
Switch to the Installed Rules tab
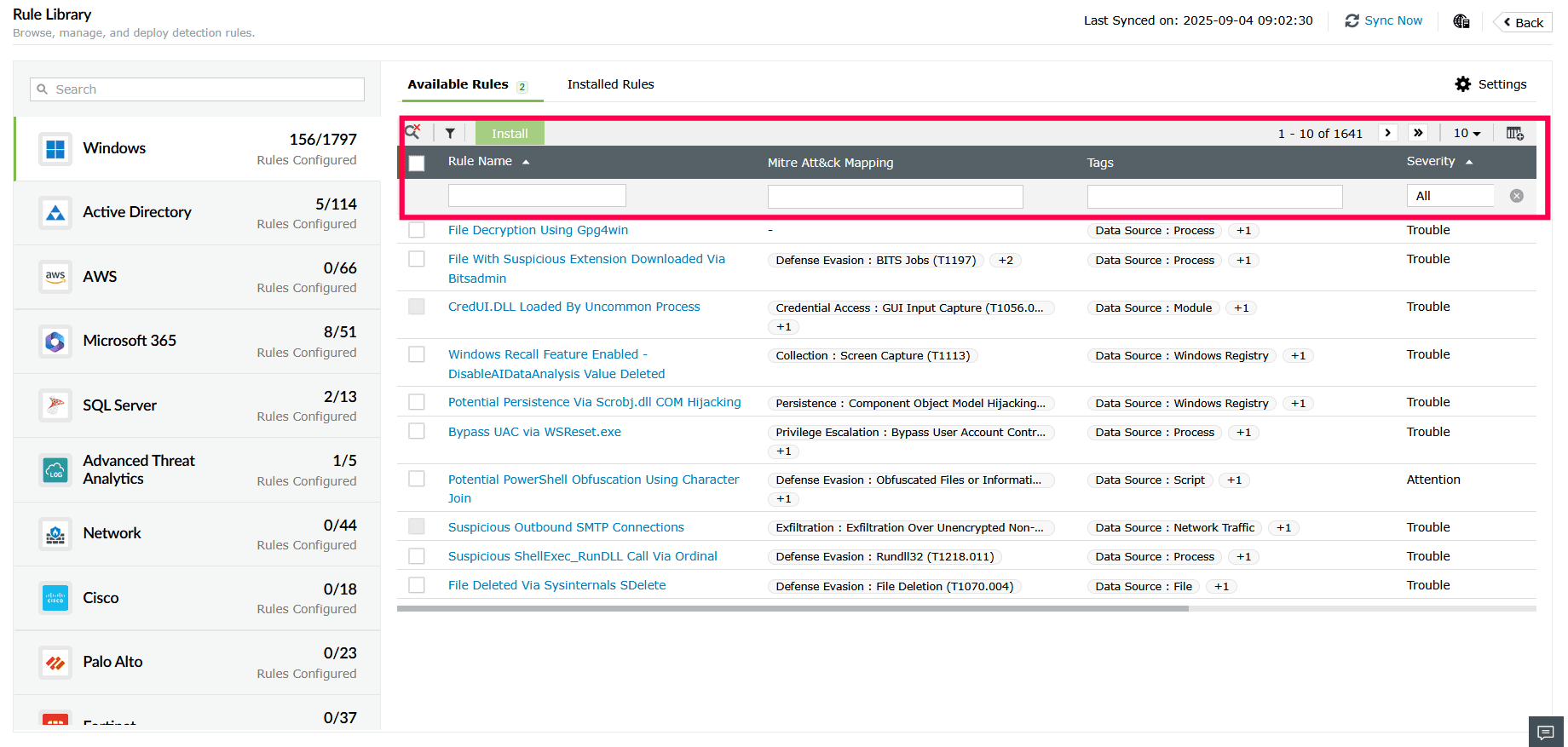tap(611, 84)
